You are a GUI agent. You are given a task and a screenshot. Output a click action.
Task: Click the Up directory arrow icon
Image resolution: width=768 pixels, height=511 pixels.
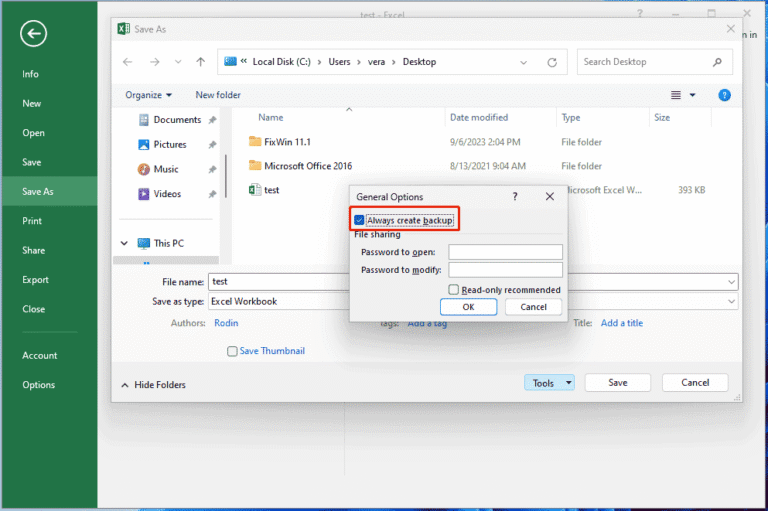tap(200, 62)
